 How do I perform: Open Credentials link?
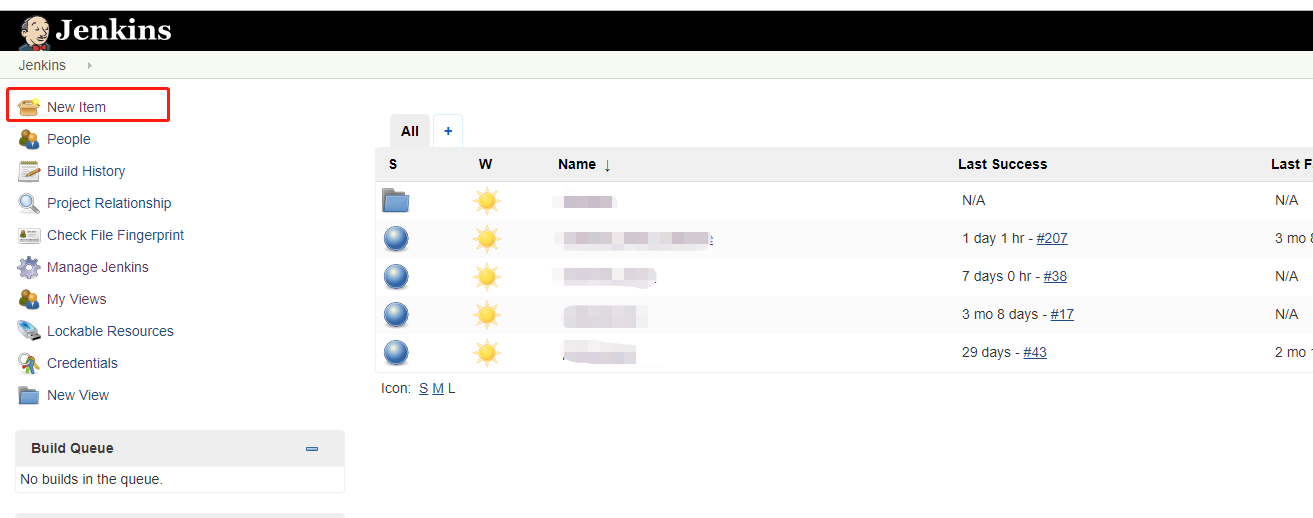point(82,363)
